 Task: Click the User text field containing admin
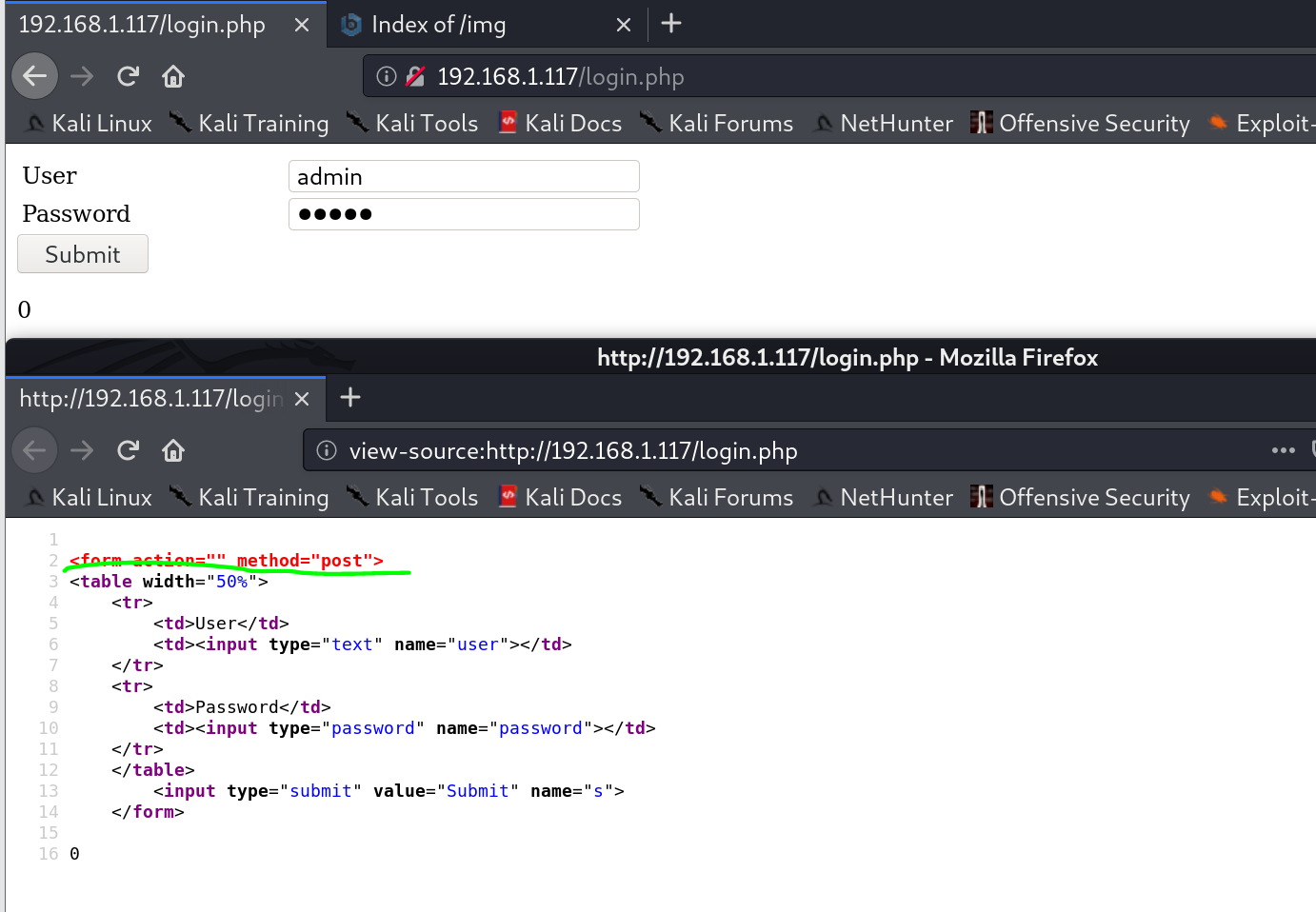(464, 176)
